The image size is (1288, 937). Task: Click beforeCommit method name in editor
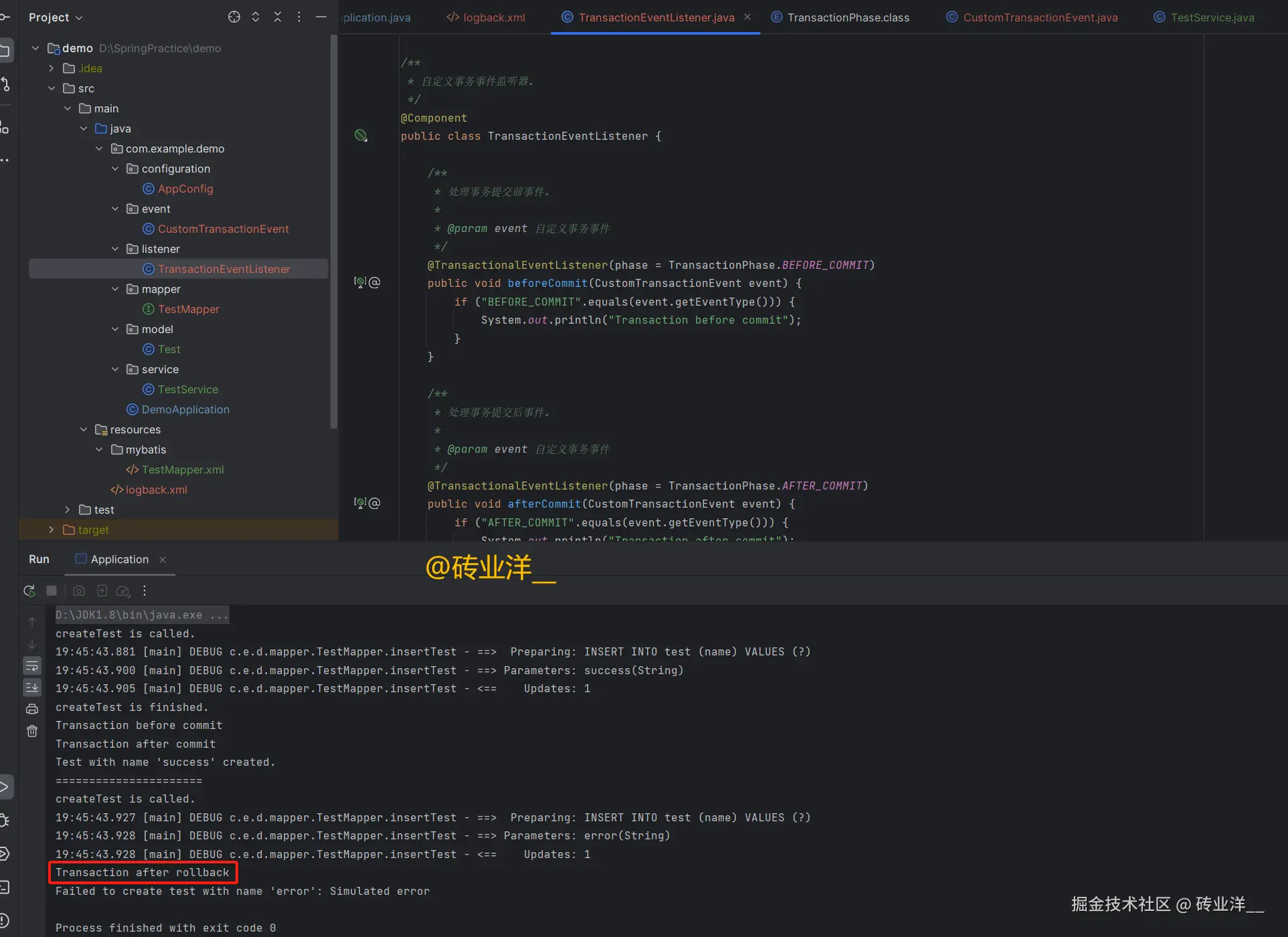(x=547, y=283)
